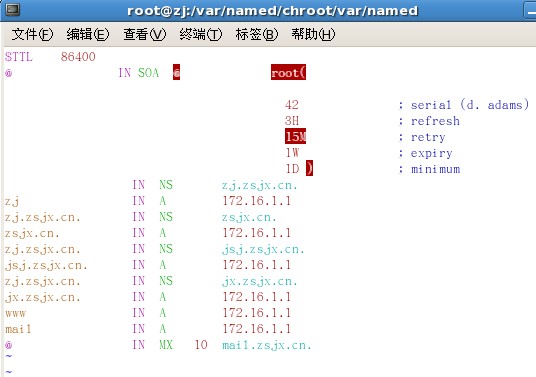Click the highlighted 15M retry value
This screenshot has height=377, width=536.
click(x=295, y=136)
